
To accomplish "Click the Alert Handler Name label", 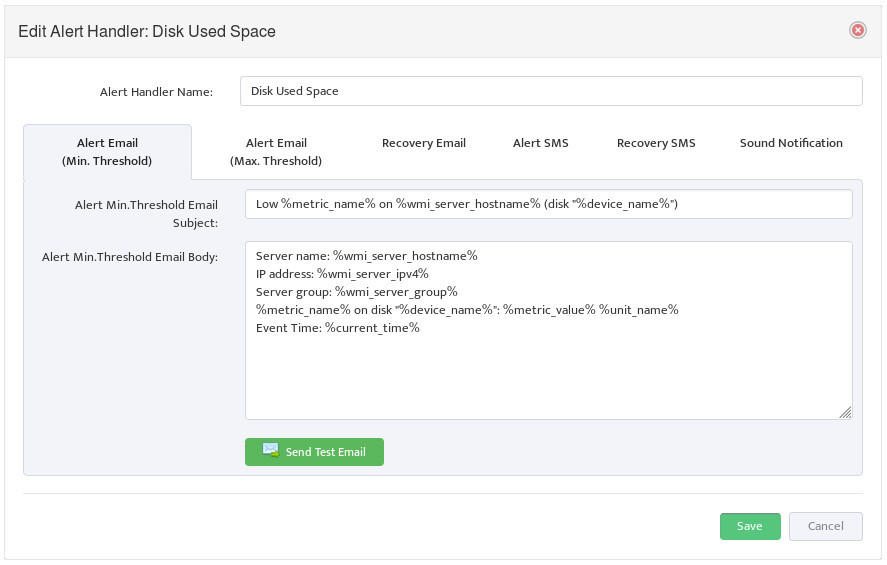I will (x=156, y=92).
